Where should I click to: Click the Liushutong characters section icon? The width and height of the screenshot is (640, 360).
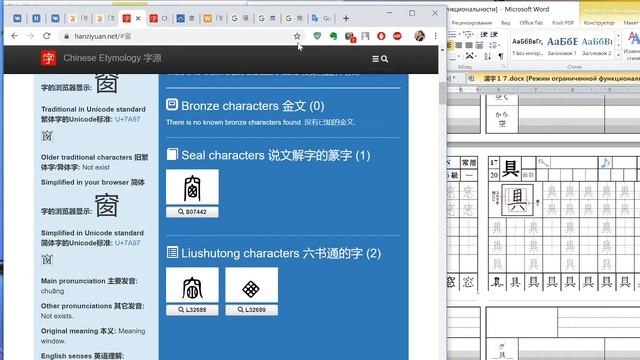click(x=172, y=252)
